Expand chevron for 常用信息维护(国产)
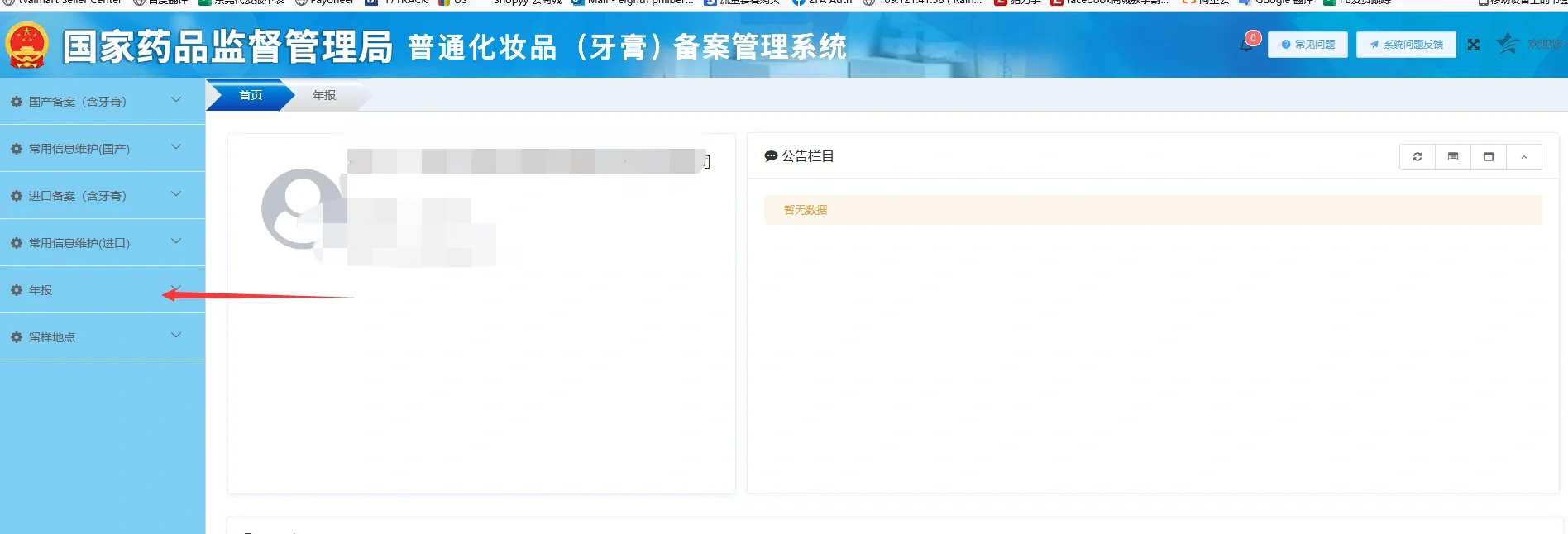This screenshot has height=534, width=1568. (176, 147)
